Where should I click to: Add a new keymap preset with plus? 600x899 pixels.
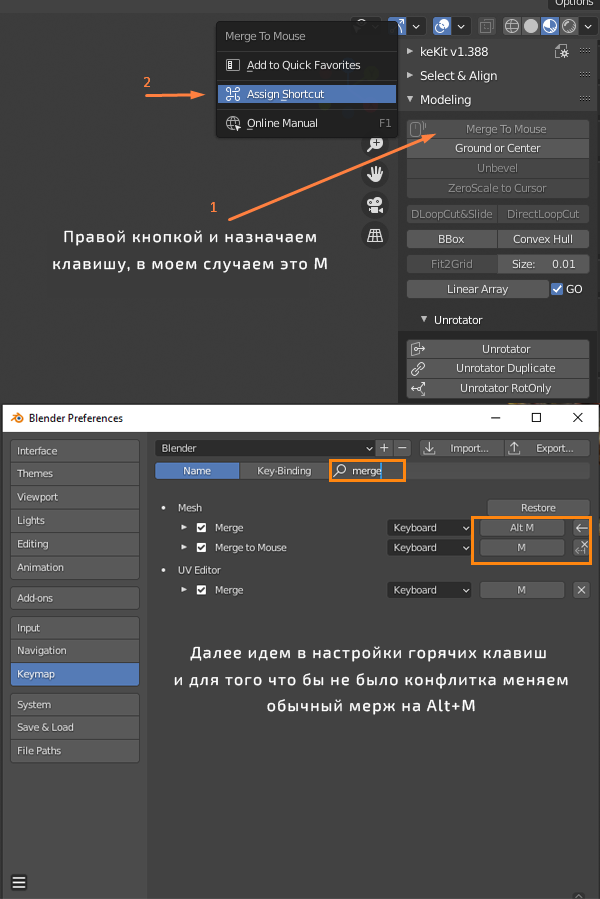point(384,448)
